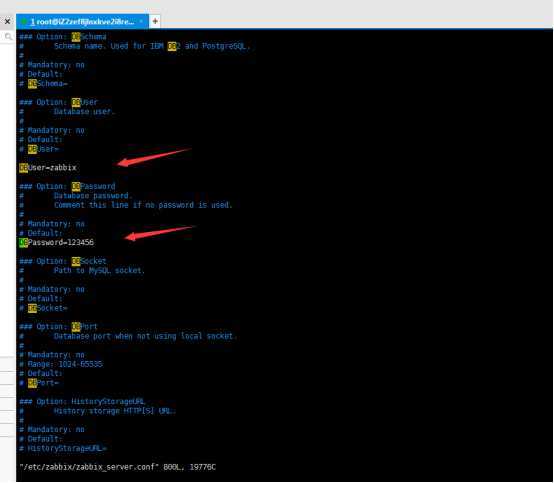Click the red arrow pointing to DBPassword line
Viewport: 554px width, 483px height.
[x=160, y=233]
